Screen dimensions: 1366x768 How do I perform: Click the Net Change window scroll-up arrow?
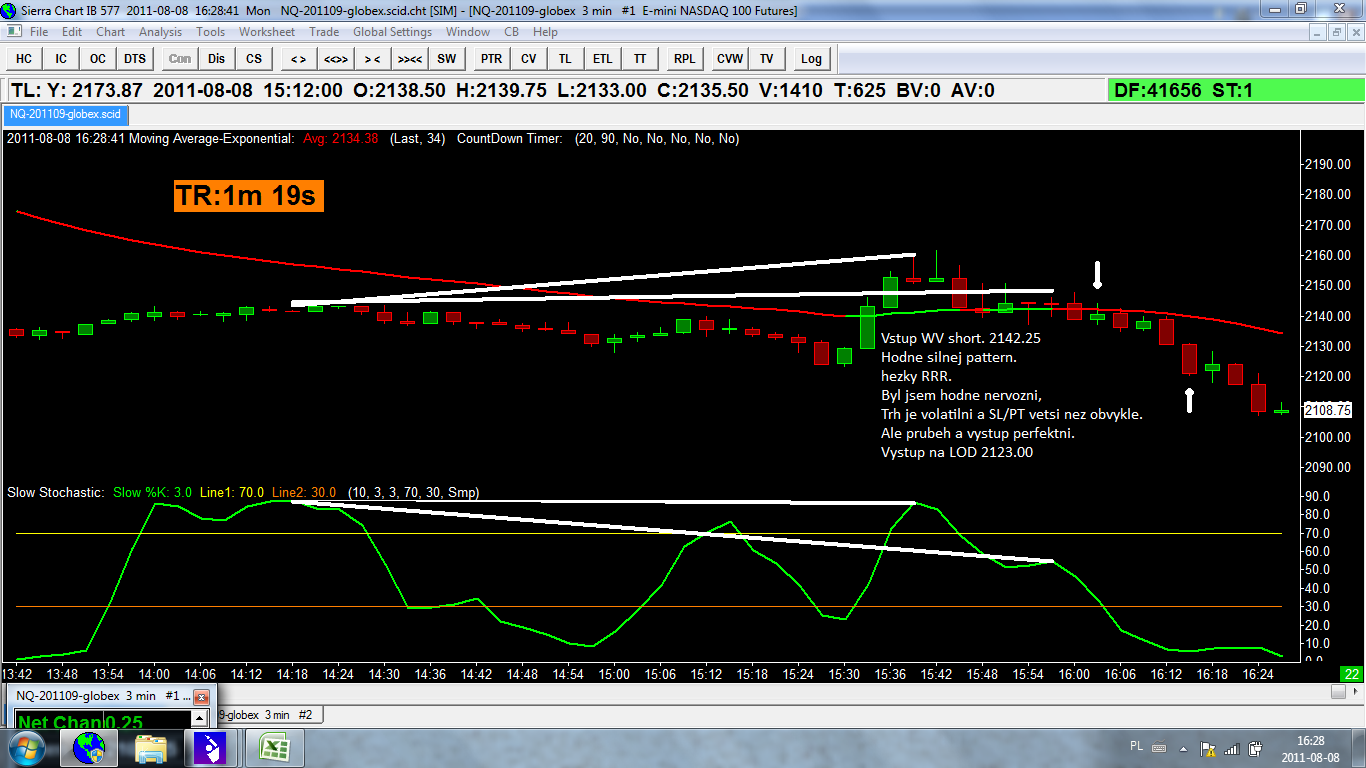[200, 717]
